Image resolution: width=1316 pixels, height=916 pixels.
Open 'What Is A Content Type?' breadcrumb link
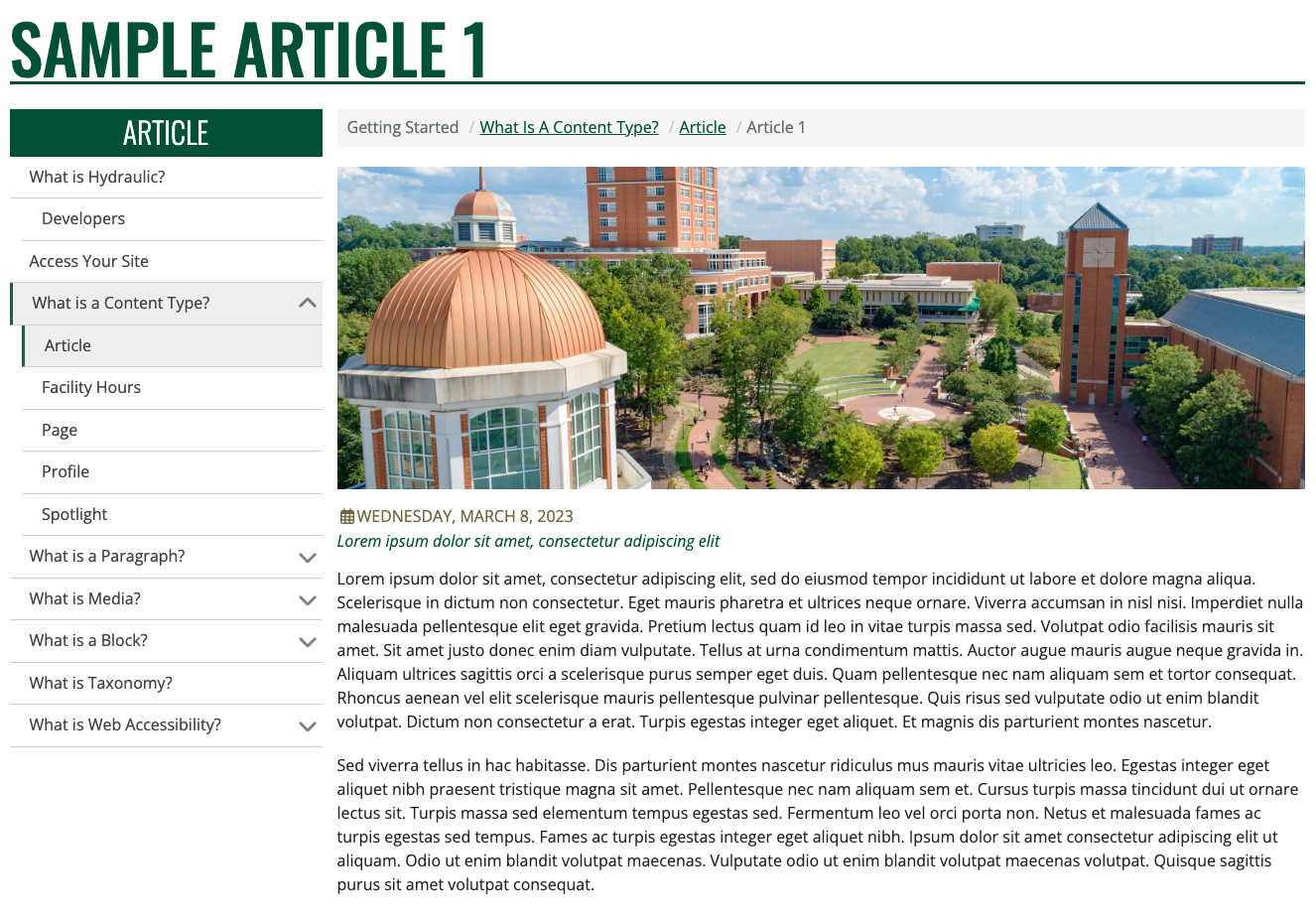(x=569, y=127)
